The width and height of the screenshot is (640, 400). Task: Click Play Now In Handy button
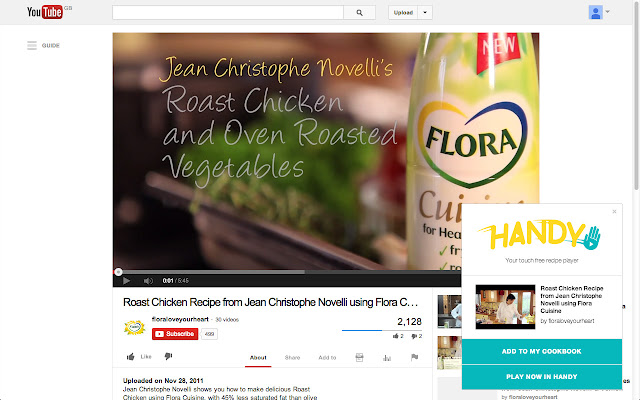[x=541, y=376]
